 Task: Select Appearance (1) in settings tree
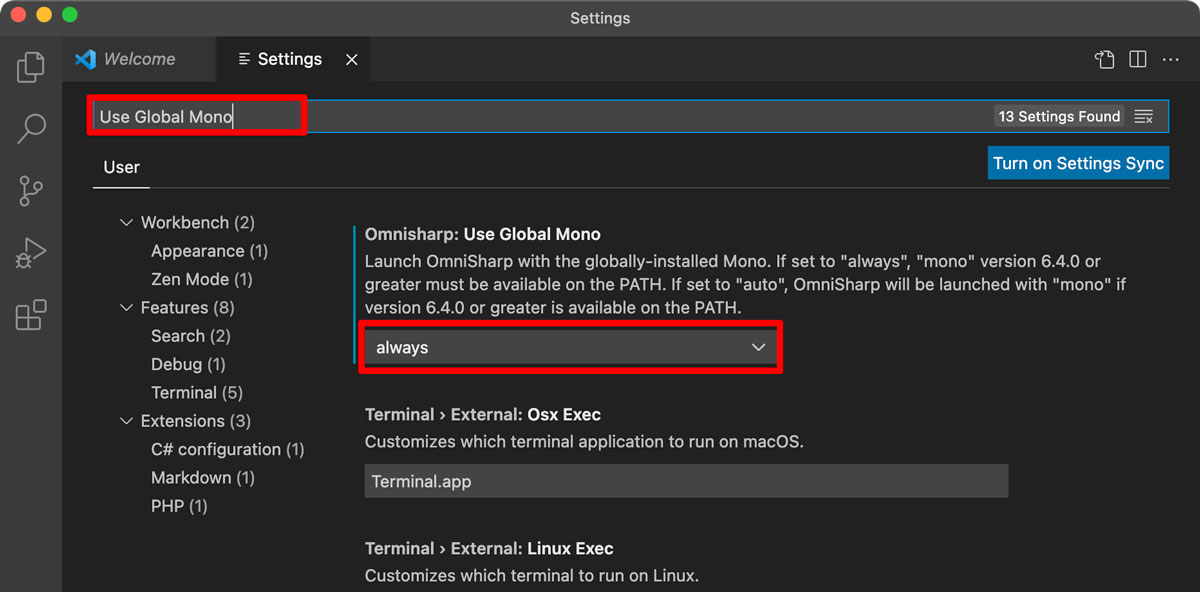point(209,251)
